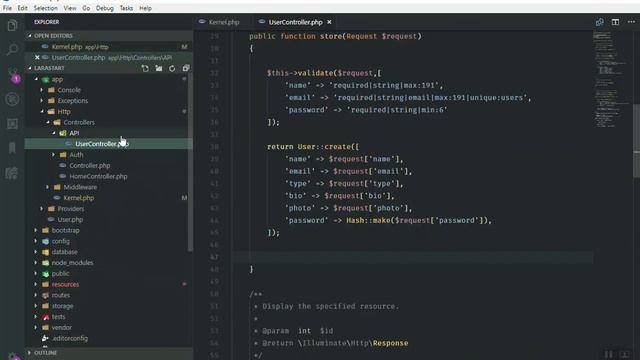Click the folder icon beside tests
Viewport: 640px width, 360px height.
point(46,317)
